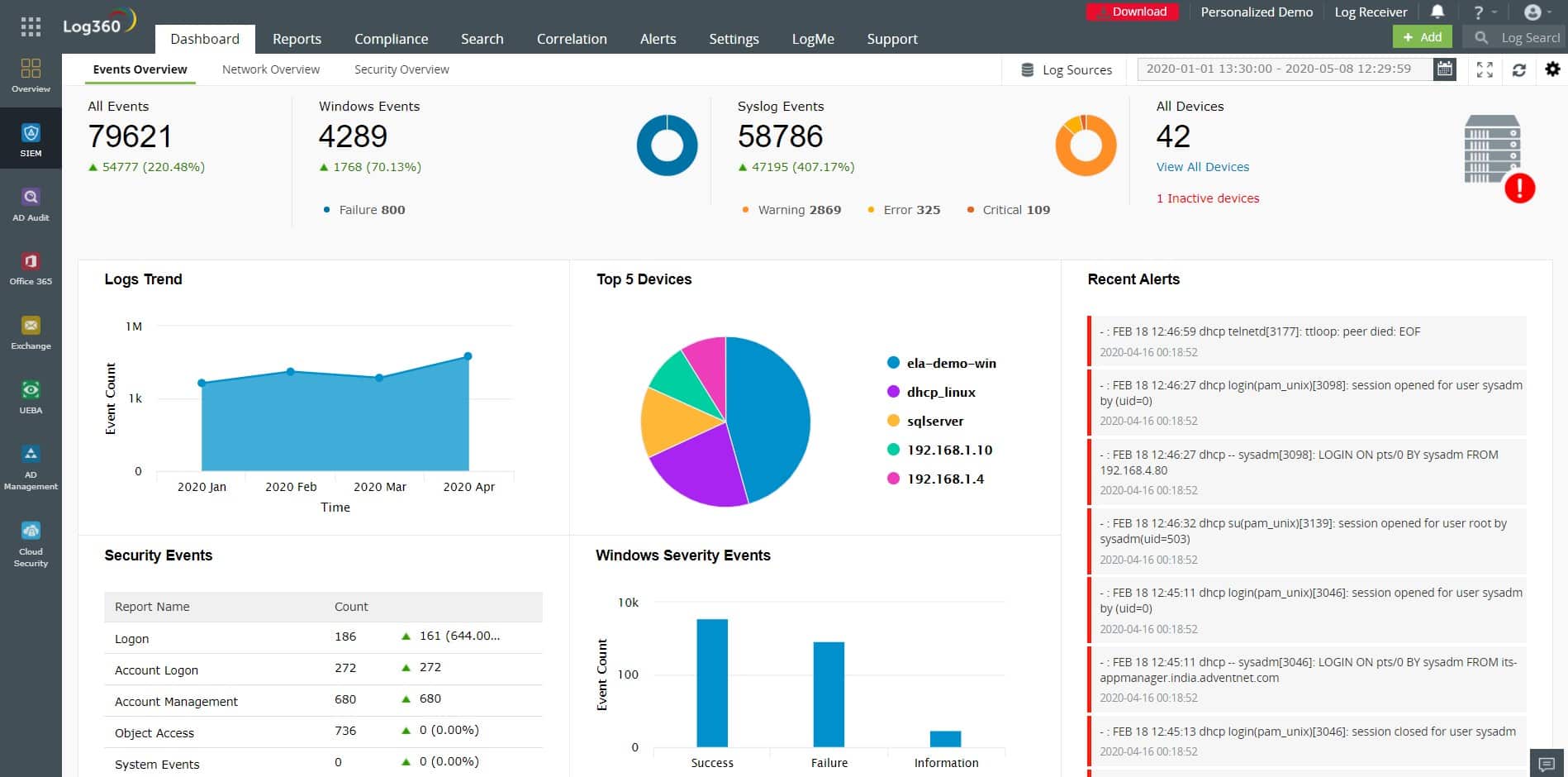The width and height of the screenshot is (1568, 777).
Task: Click the 2020 Apr data point in Logs Trend
Action: tap(468, 356)
